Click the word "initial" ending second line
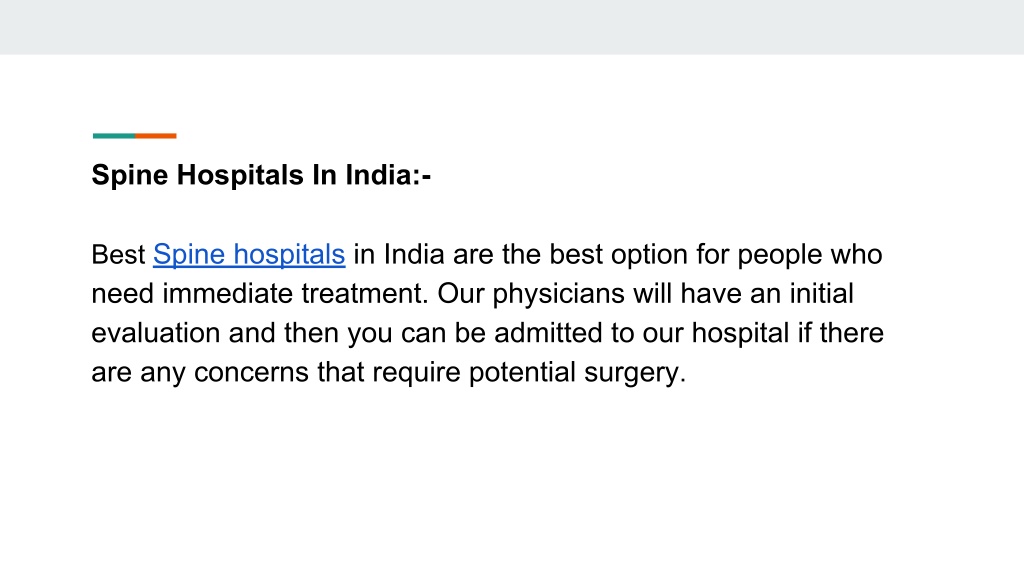Viewport: 1024px width, 576px height. (x=822, y=294)
